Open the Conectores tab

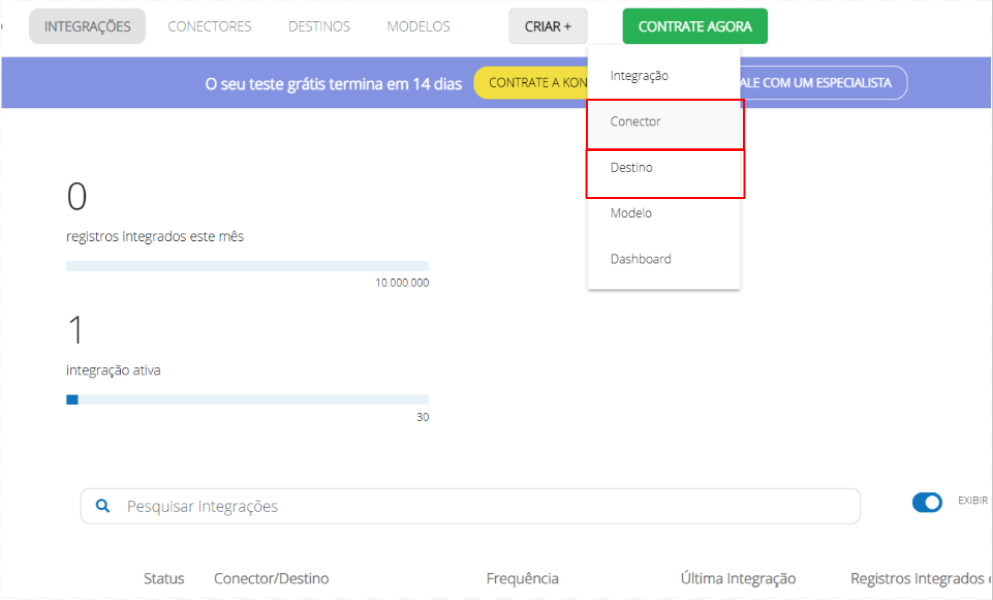(209, 27)
